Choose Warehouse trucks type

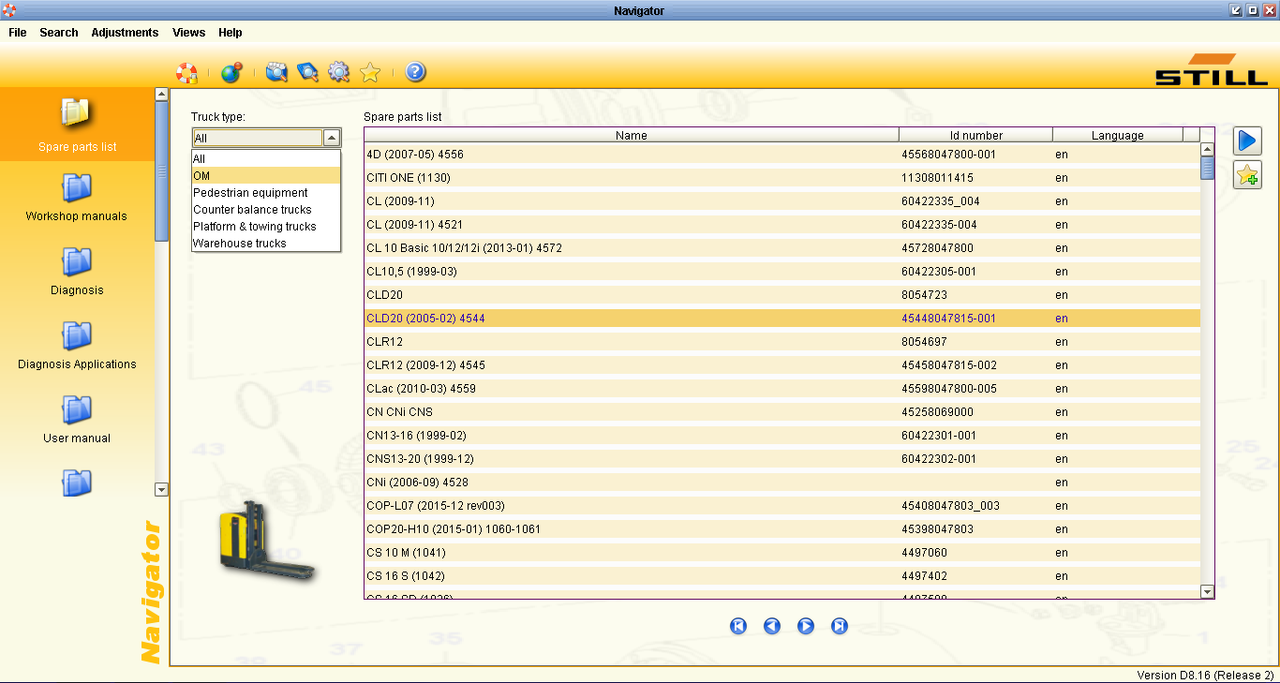[x=266, y=244]
